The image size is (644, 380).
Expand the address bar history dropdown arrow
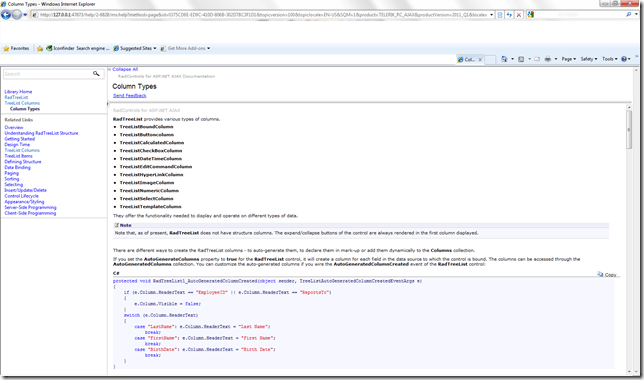[492, 15]
